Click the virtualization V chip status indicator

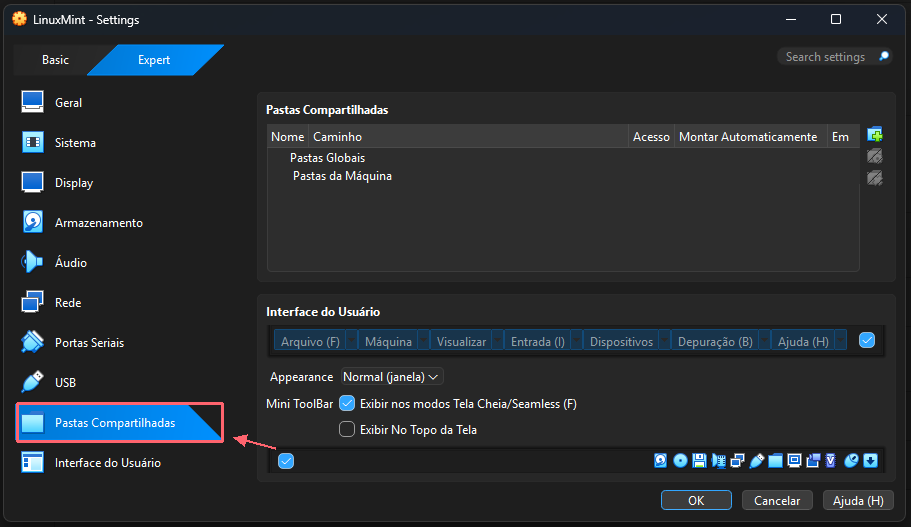831,461
